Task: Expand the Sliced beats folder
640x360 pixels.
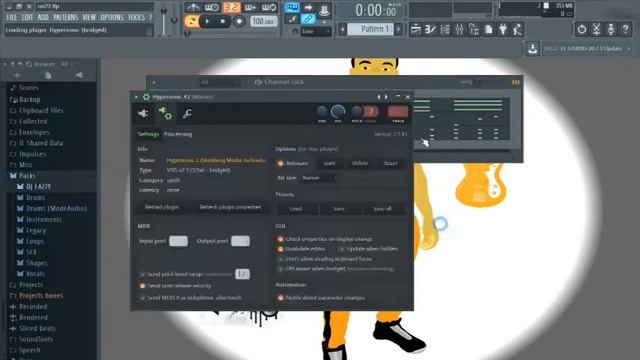Action: point(37,329)
